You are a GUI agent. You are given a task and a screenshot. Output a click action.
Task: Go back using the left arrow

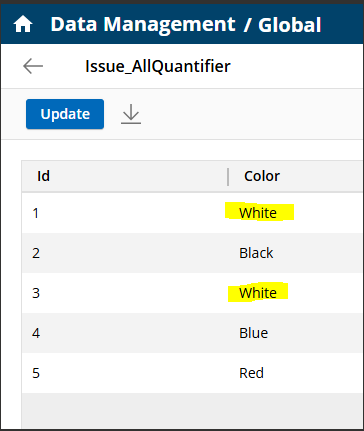click(x=33, y=66)
